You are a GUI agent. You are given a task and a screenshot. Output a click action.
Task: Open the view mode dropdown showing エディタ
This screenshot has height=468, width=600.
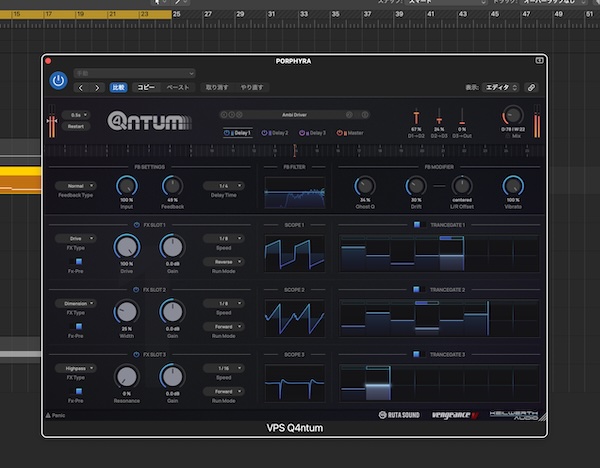tap(501, 88)
